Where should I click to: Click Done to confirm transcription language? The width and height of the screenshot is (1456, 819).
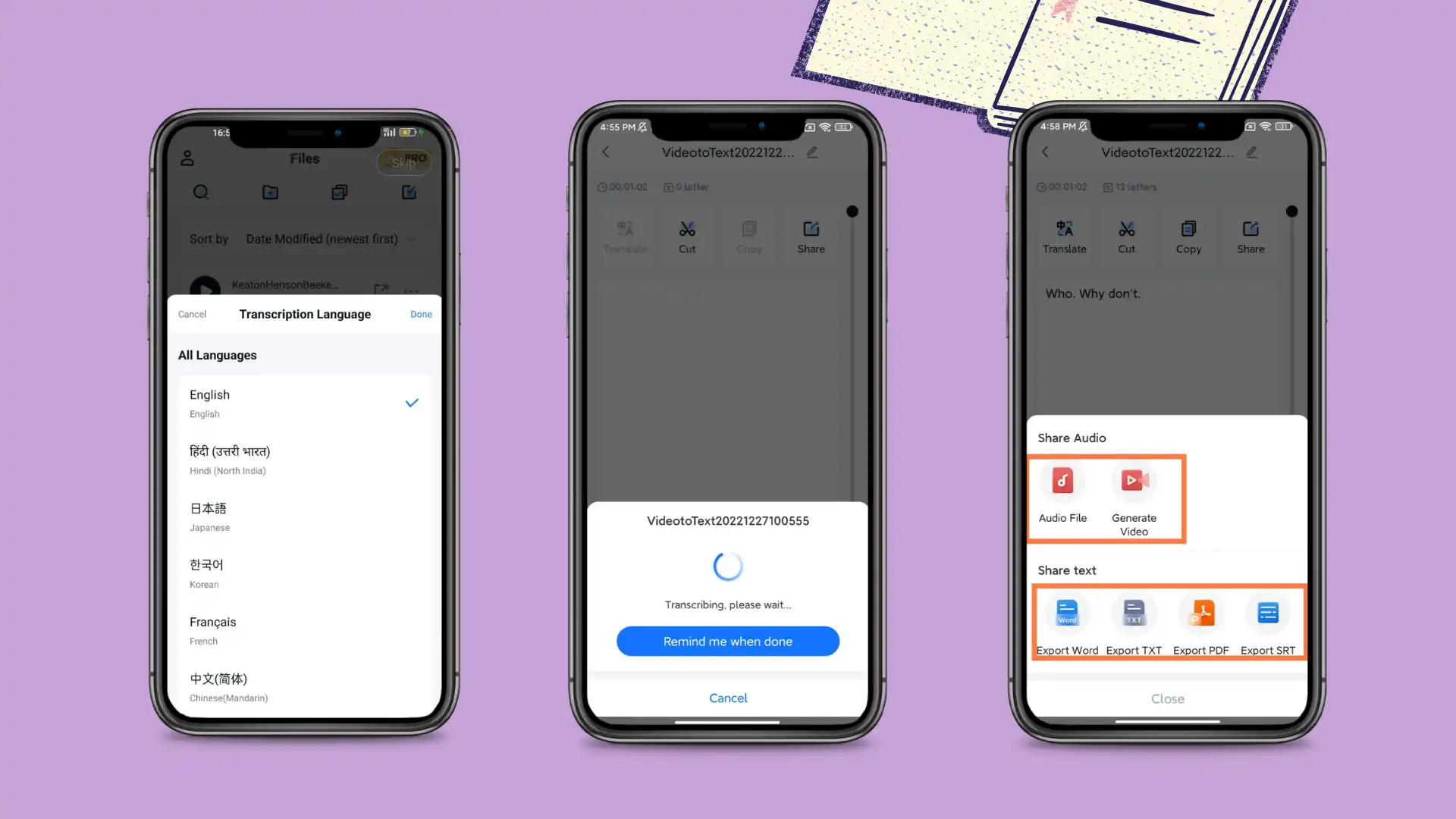421,314
